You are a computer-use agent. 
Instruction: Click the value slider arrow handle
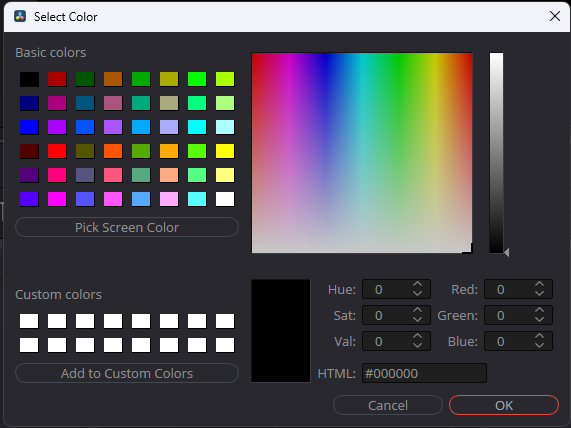pos(507,252)
